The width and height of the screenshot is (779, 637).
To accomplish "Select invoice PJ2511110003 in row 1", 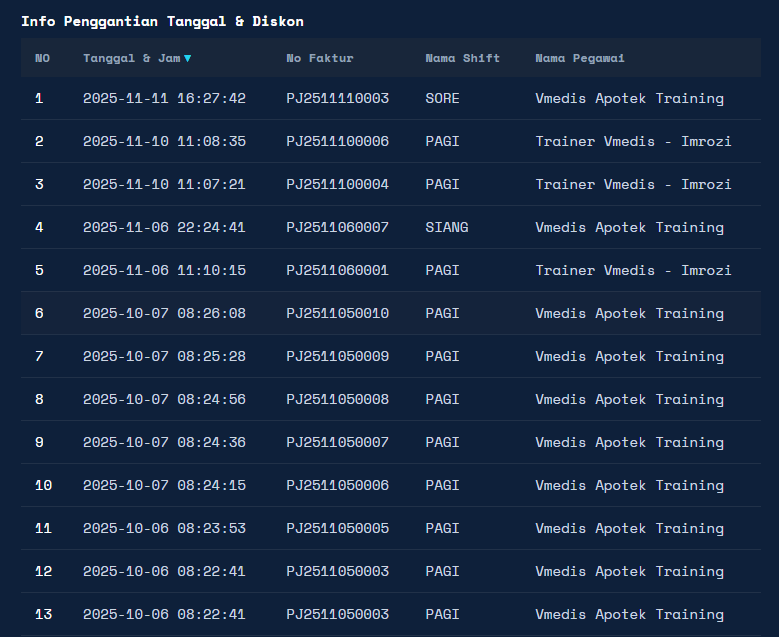I will pos(337,98).
